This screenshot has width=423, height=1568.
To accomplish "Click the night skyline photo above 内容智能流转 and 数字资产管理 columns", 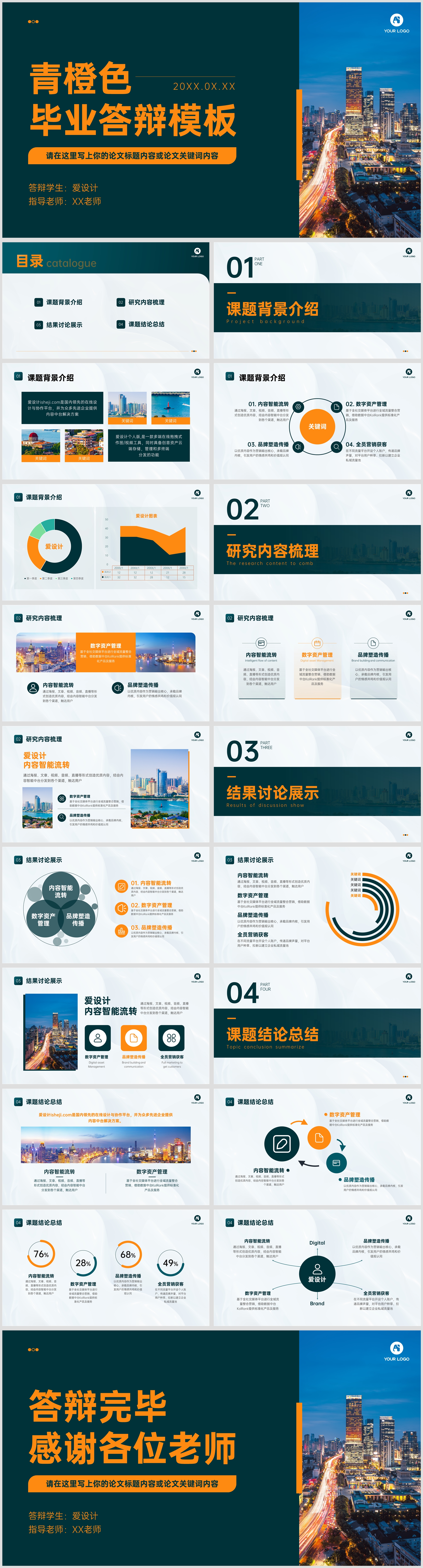I will 106,1144.
